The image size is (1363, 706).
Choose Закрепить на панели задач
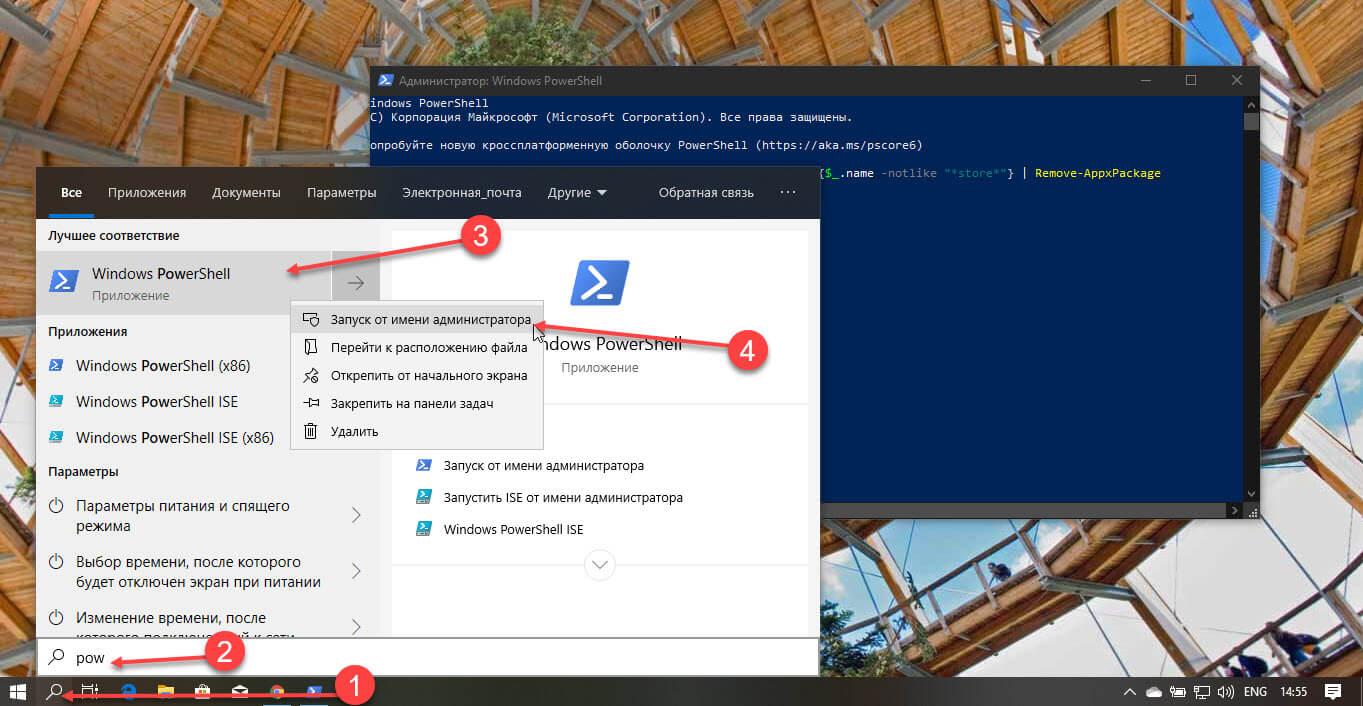coord(417,404)
